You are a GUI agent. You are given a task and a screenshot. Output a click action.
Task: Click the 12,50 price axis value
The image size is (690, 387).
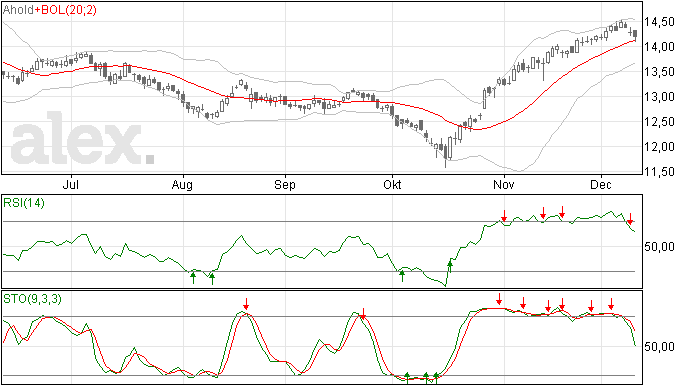pos(659,122)
